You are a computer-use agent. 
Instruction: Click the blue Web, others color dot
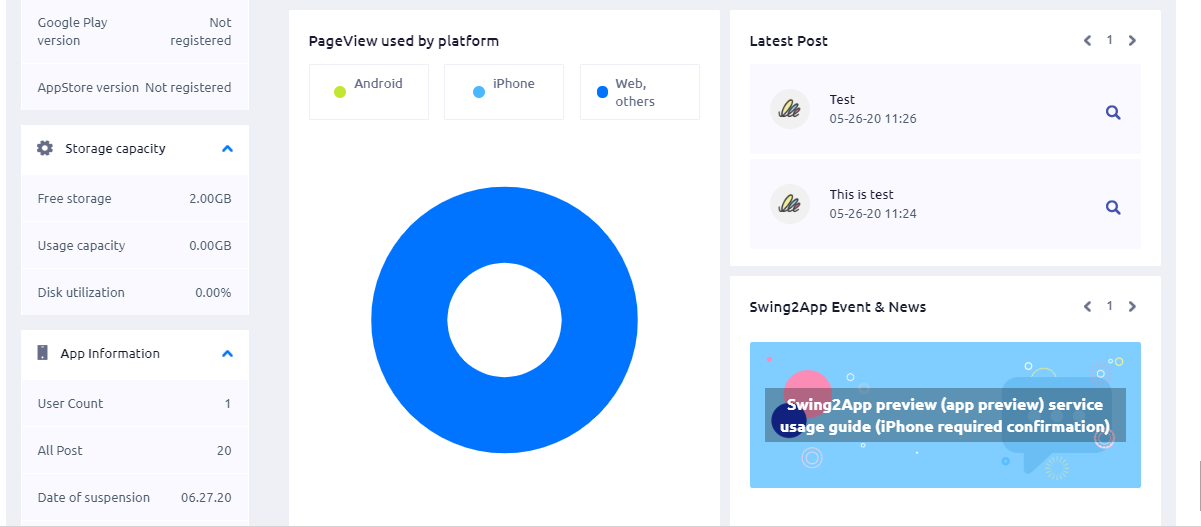[602, 92]
